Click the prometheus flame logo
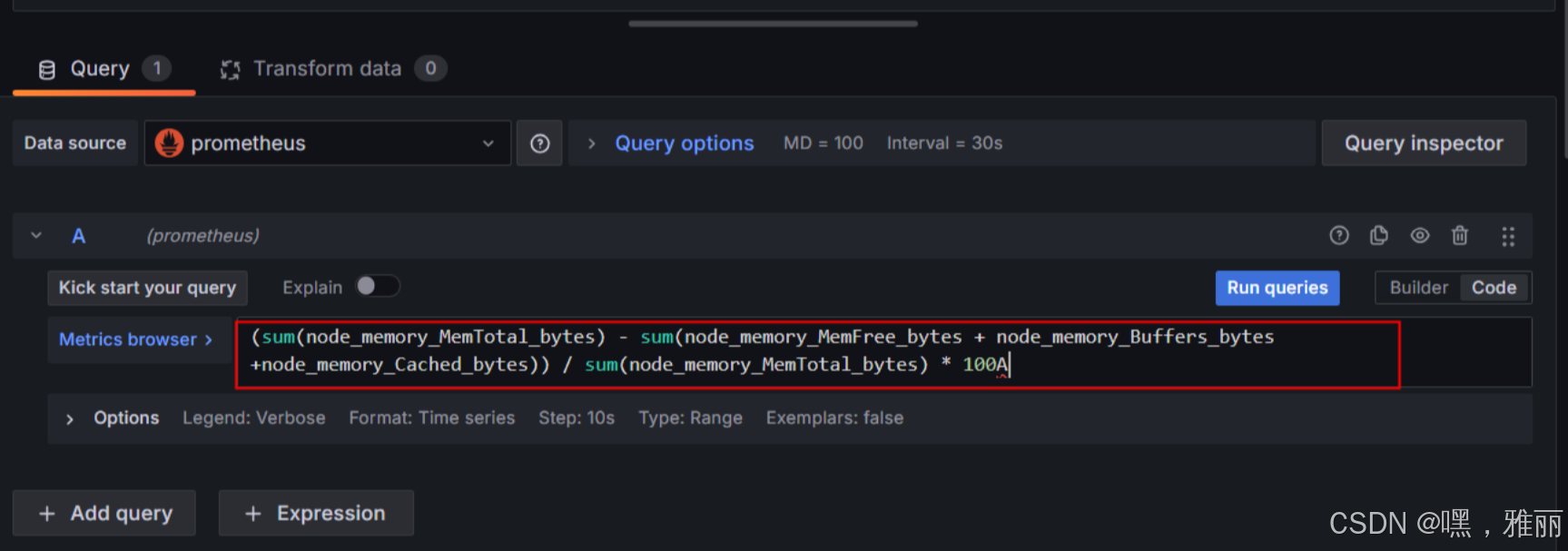The image size is (1568, 551). point(169,143)
